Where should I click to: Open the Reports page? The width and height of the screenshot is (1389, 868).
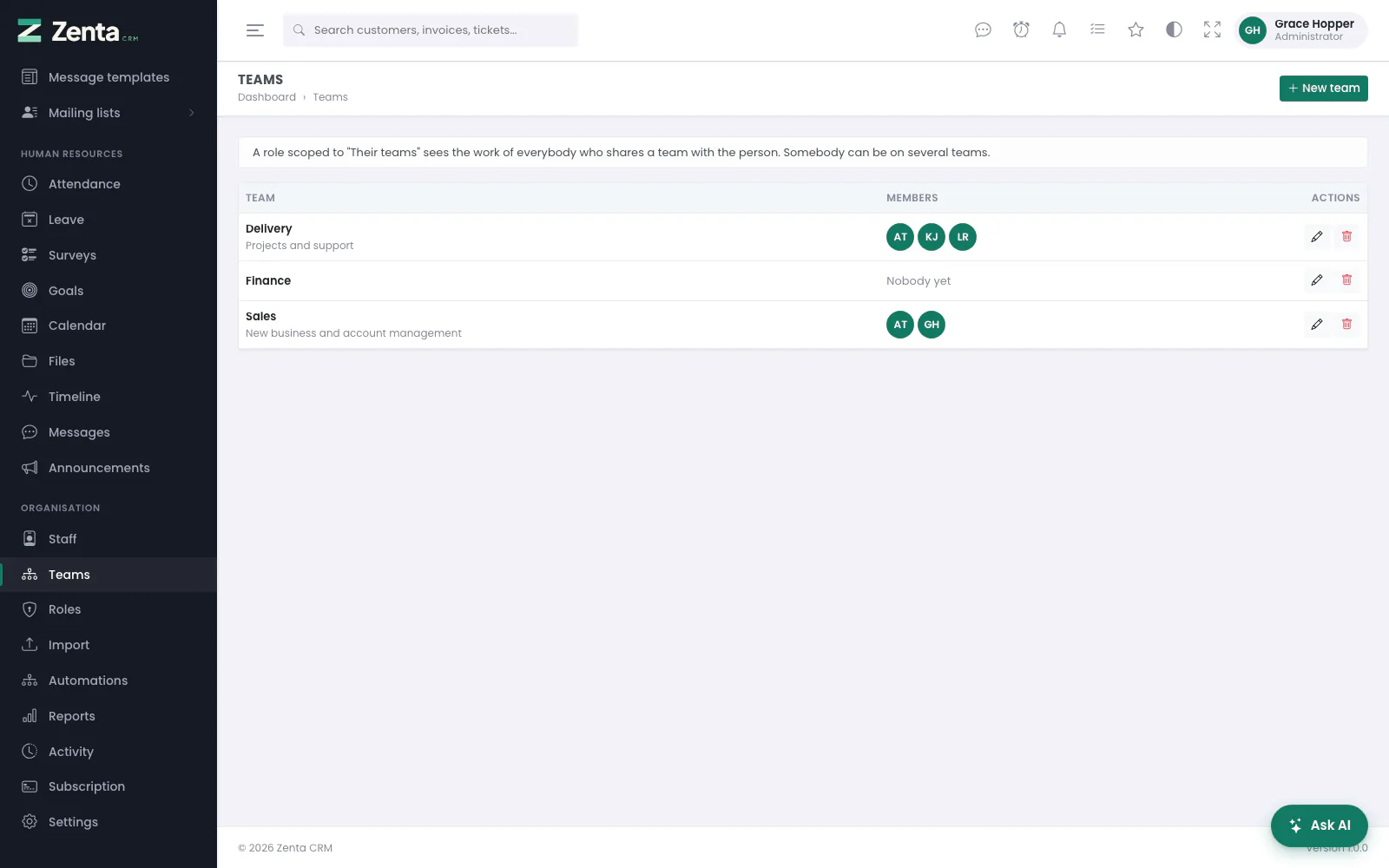pyautogui.click(x=109, y=716)
